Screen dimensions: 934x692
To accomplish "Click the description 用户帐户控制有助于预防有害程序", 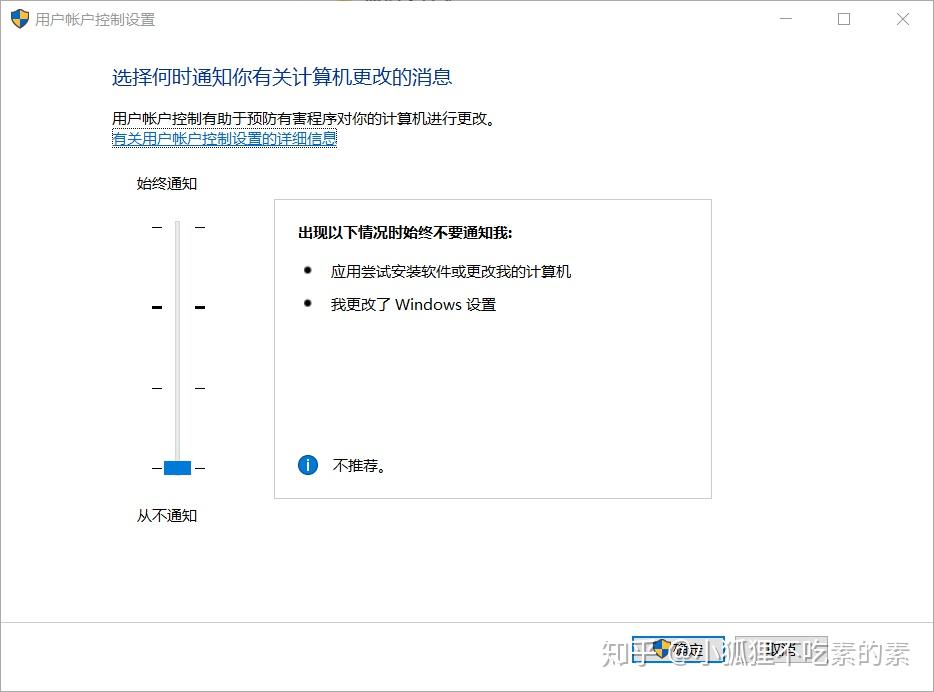I will tap(304, 119).
